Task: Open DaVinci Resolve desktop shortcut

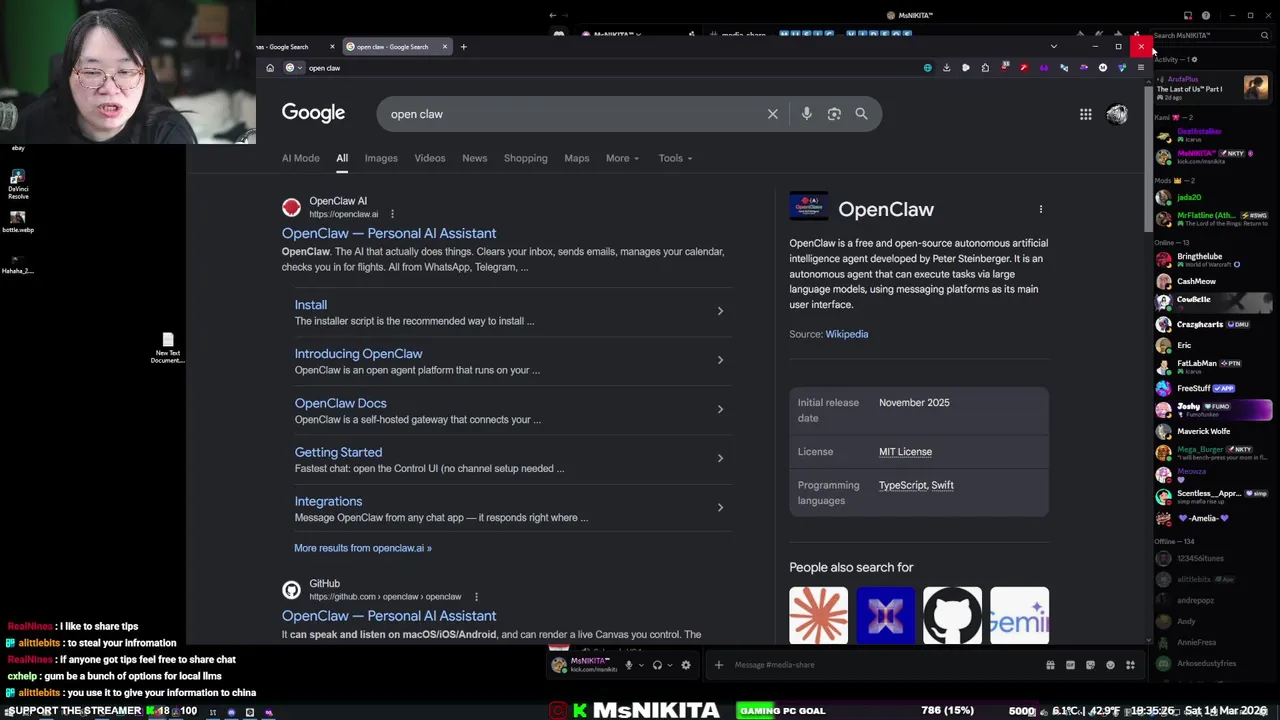Action: pos(17,184)
